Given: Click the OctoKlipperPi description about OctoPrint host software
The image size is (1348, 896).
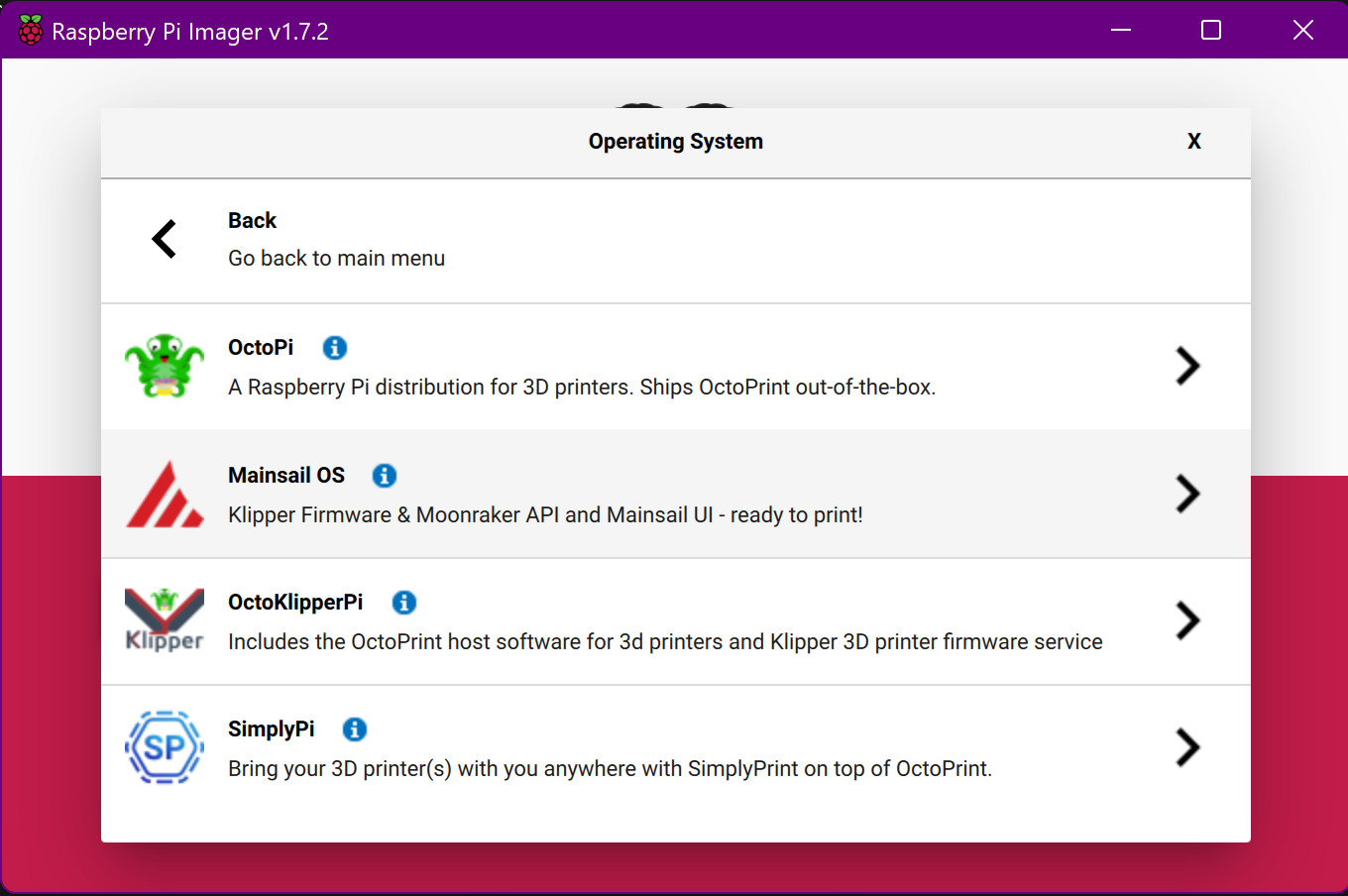Looking at the screenshot, I should click(x=665, y=642).
